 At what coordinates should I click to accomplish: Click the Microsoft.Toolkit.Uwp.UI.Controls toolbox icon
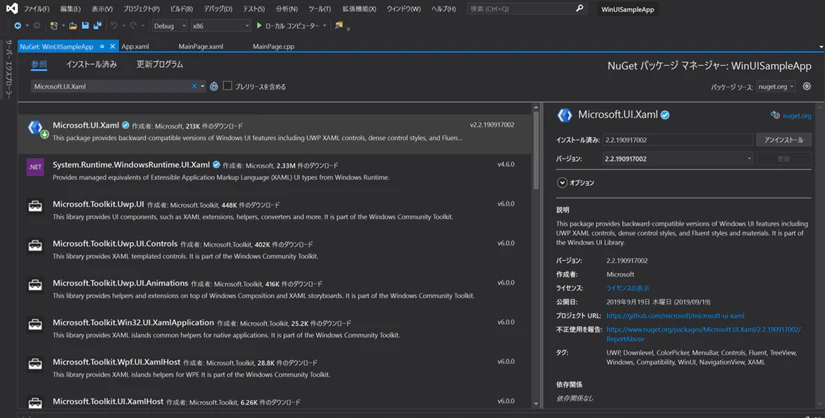[35, 246]
